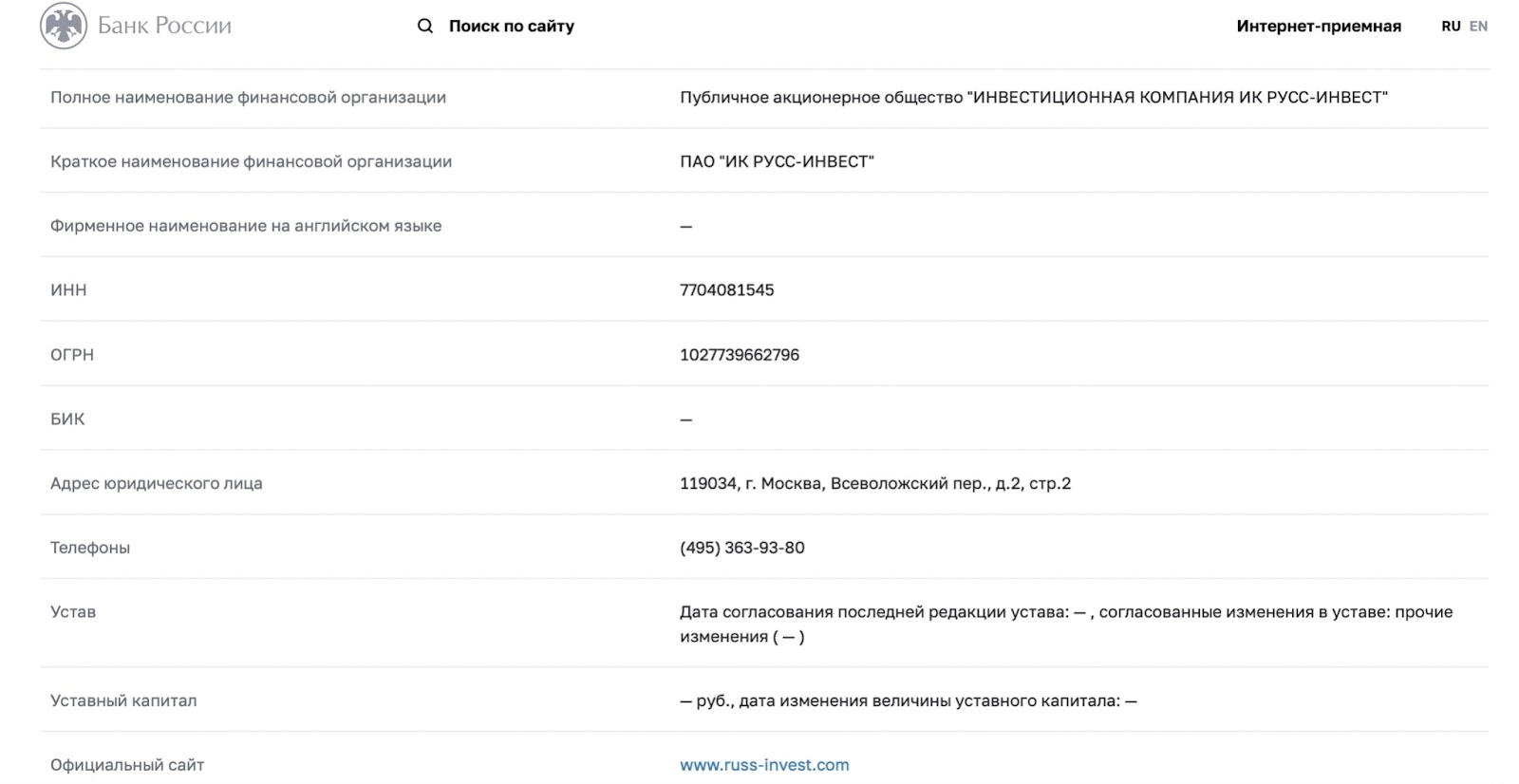The height and width of the screenshot is (784, 1519).
Task: Click the Устав row label
Action: 73,612
